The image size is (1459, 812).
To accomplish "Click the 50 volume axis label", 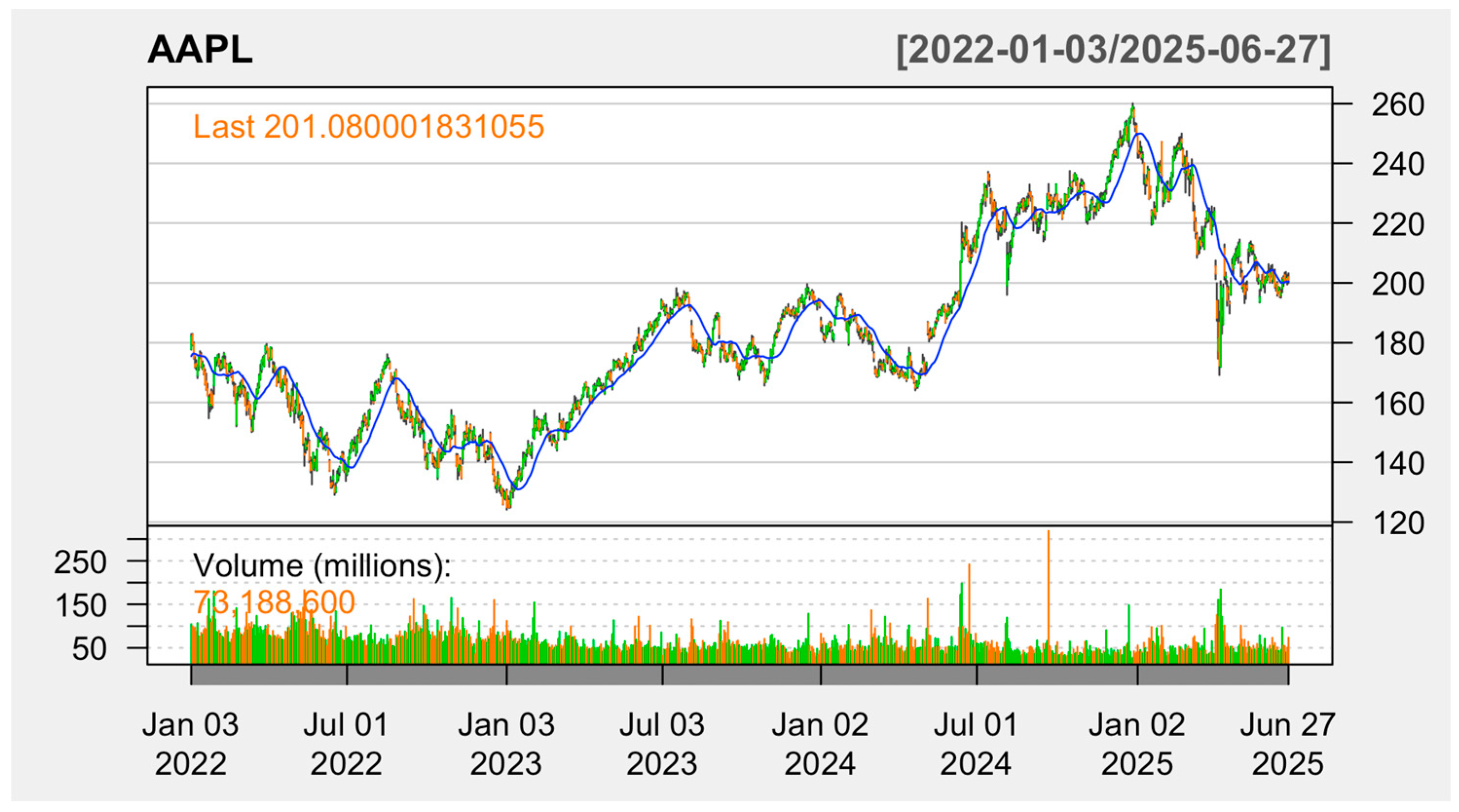I will point(89,649).
